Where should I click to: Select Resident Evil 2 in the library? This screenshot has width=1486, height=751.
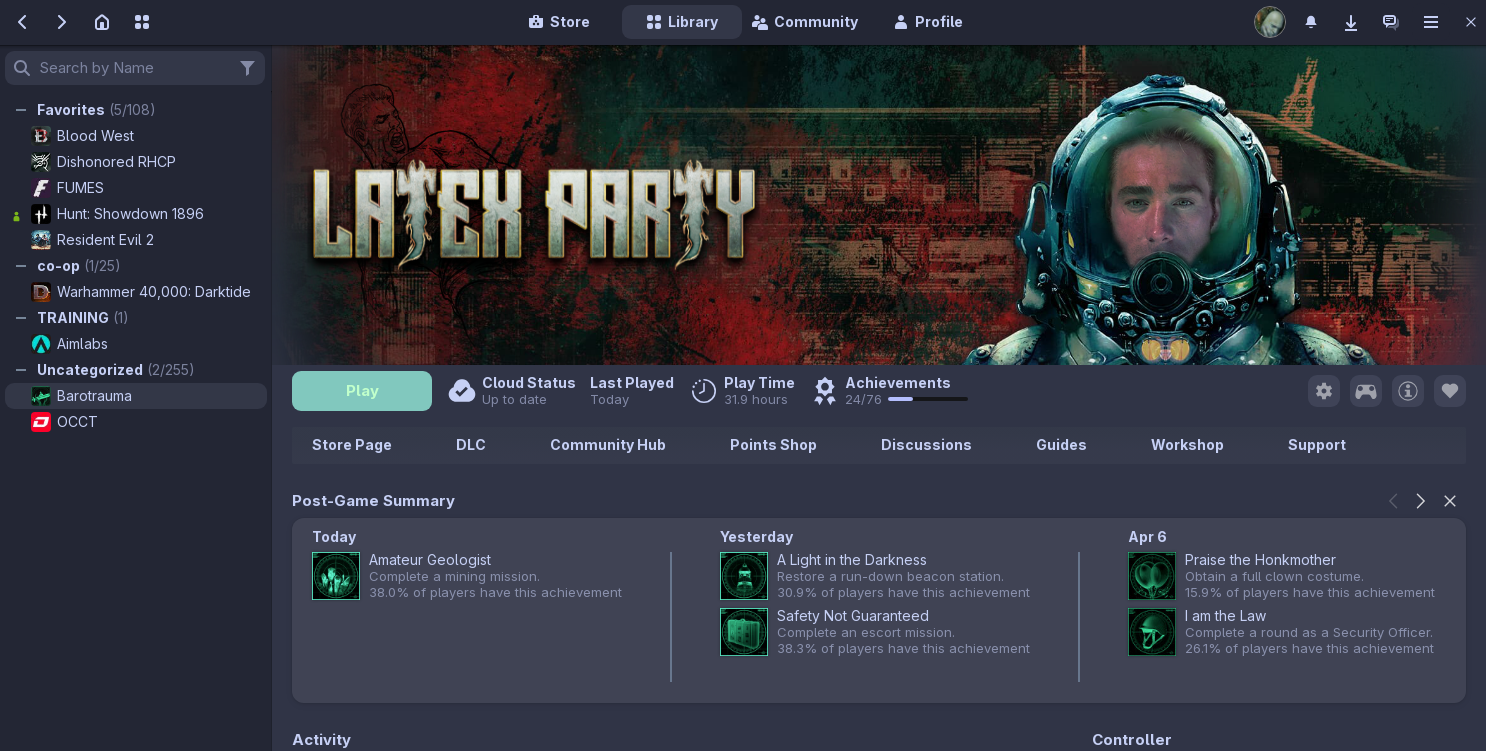point(136,240)
